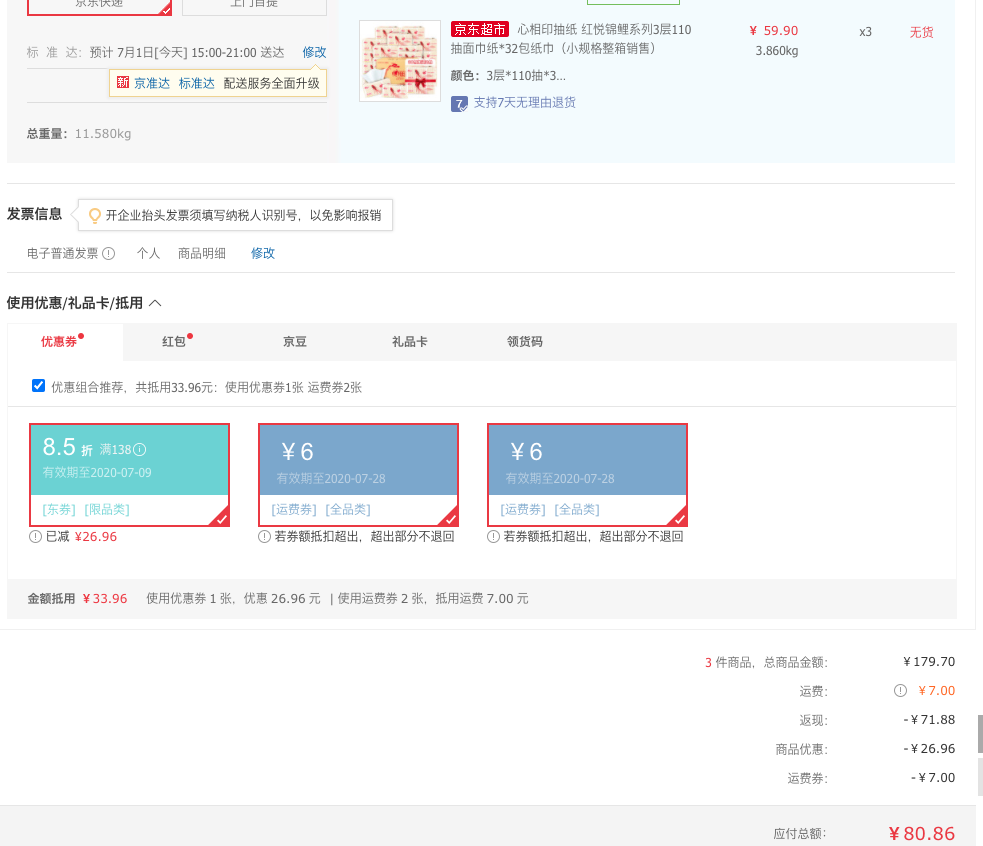
Task: Click info icon under second ¥6 shipping coupon
Action: click(x=493, y=537)
